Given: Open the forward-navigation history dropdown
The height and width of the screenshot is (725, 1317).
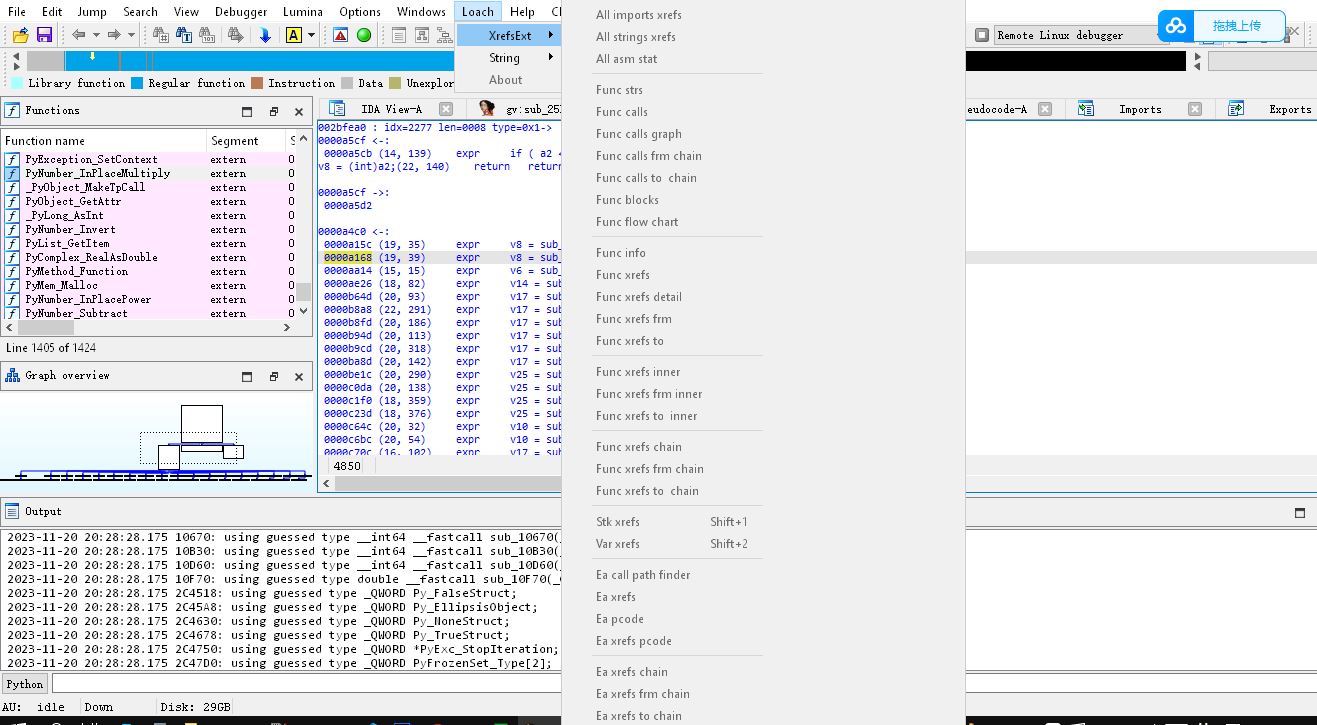Looking at the screenshot, I should coord(130,35).
